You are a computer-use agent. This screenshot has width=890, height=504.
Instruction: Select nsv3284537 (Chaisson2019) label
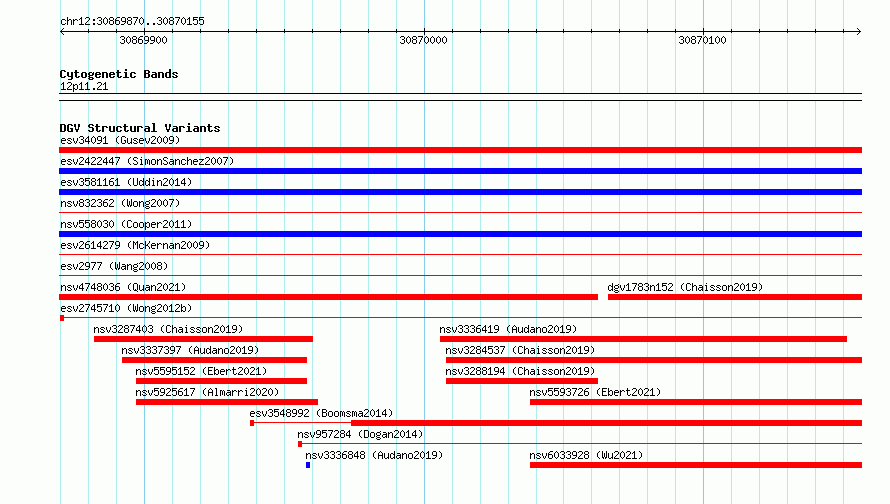520,350
